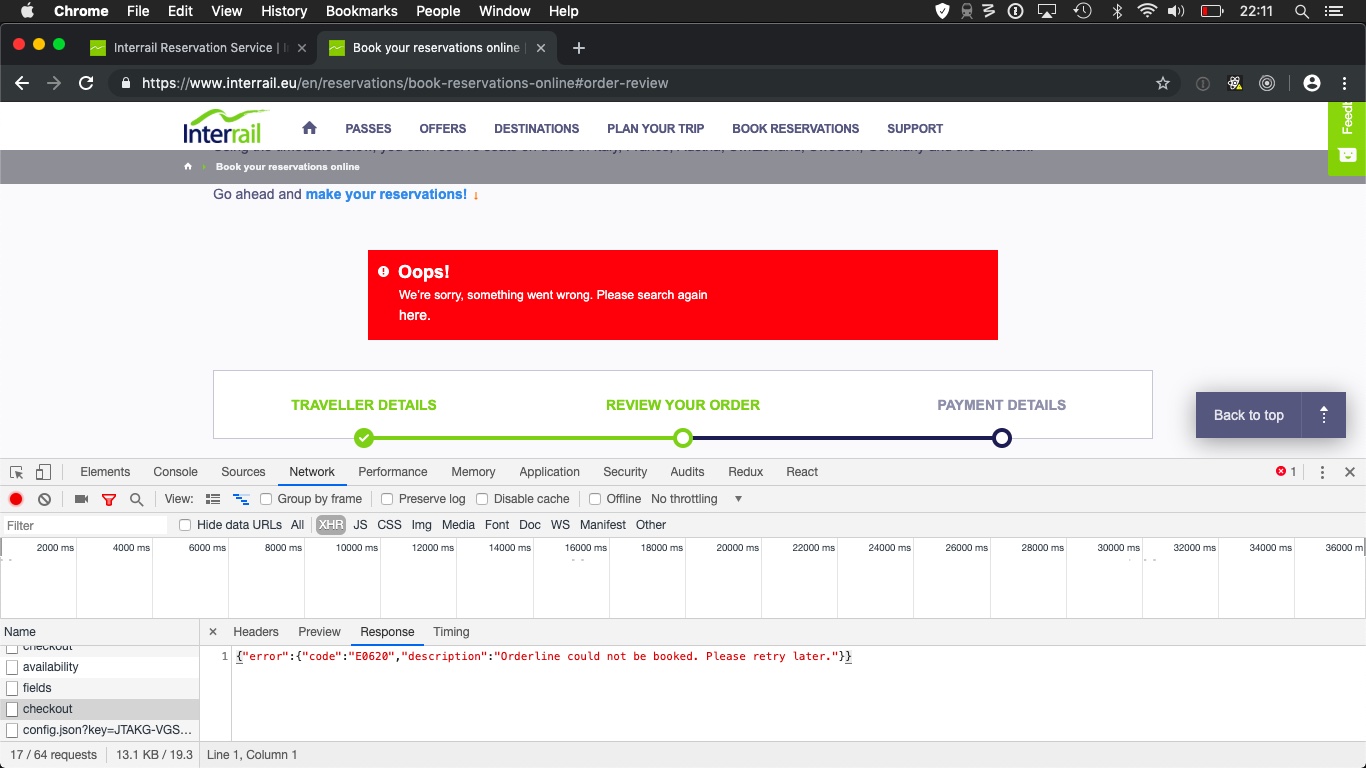Open the Chrome profile avatar icon
This screenshot has height=768, width=1366.
pyautogui.click(x=1312, y=83)
